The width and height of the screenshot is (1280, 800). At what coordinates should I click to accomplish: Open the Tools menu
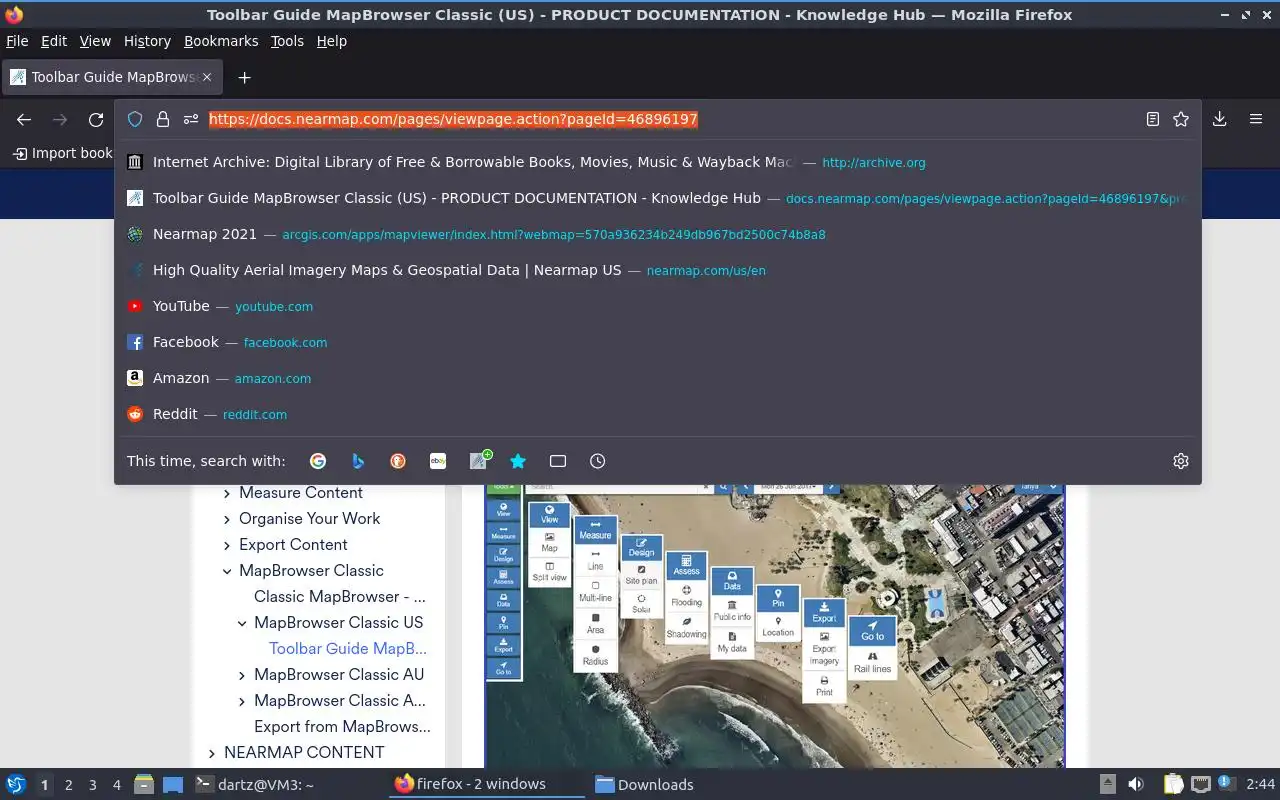coord(287,41)
